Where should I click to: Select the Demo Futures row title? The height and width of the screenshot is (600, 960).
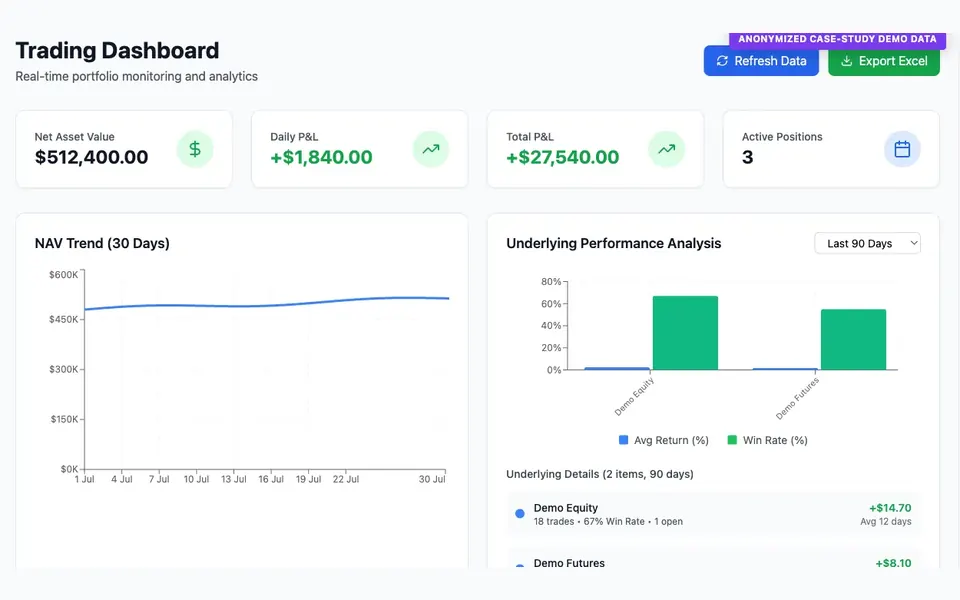tap(569, 563)
